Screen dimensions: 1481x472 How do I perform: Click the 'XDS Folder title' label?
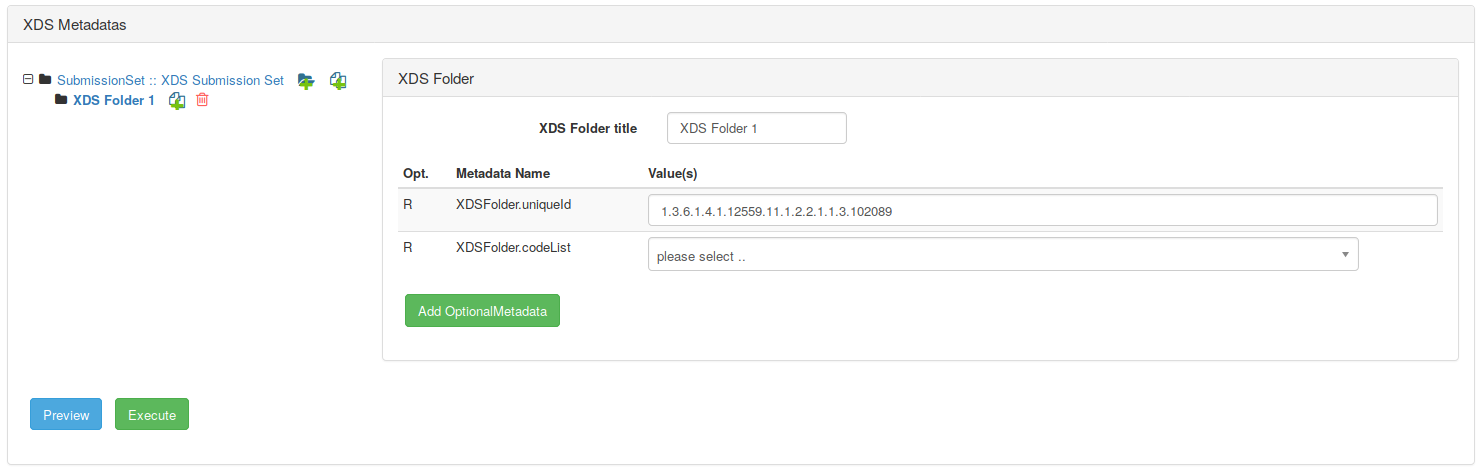[587, 128]
